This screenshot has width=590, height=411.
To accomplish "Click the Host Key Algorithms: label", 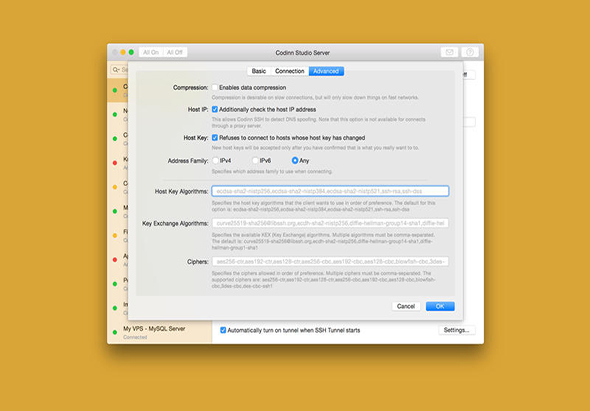I will tap(181, 192).
